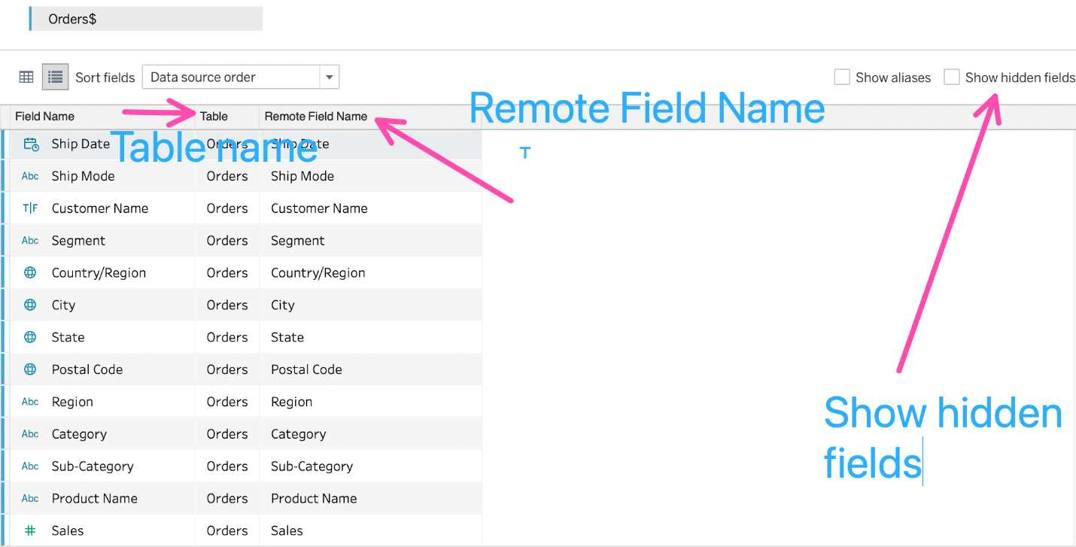1076x547 pixels.
Task: Select the metadata list view icon
Action: (x=55, y=77)
